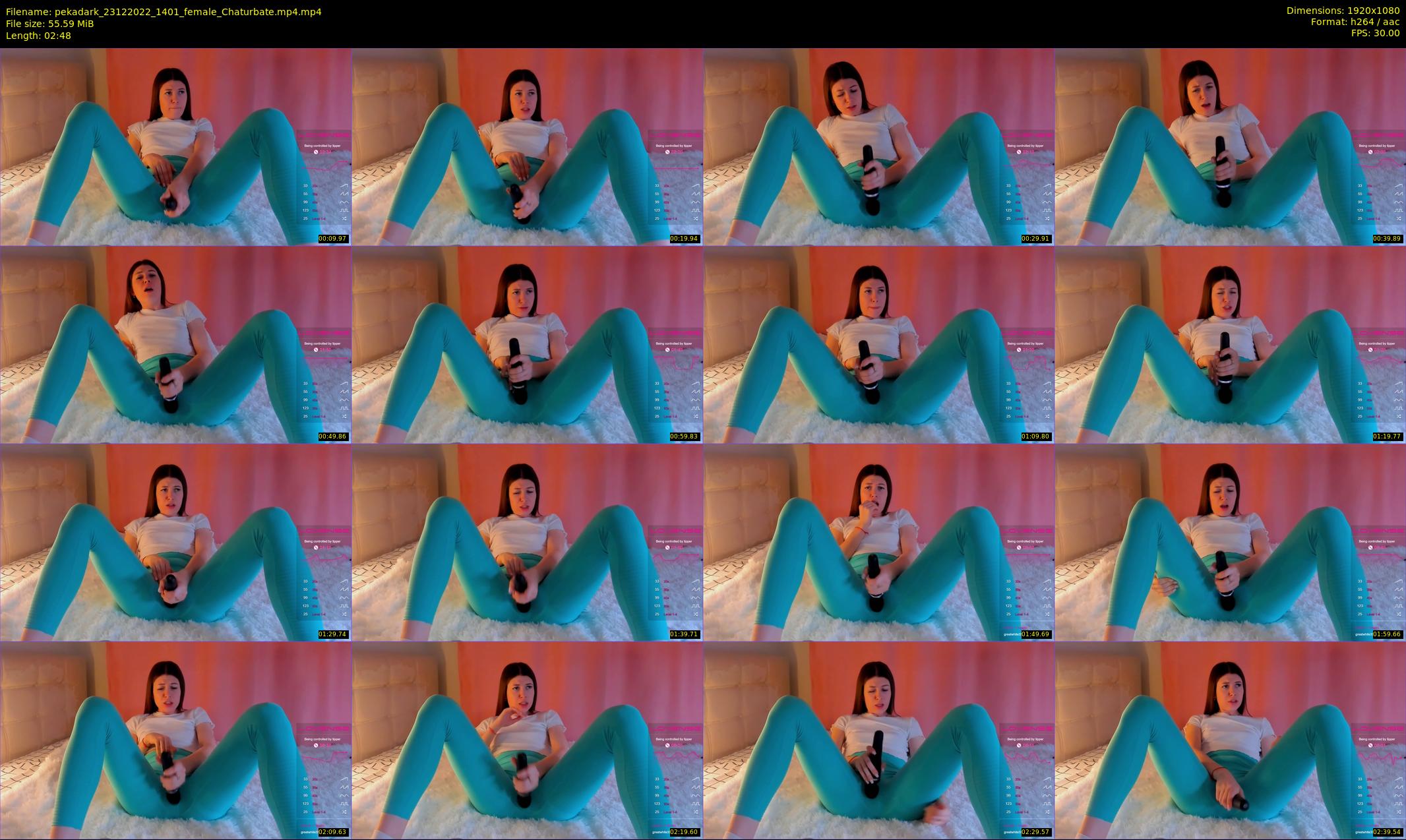Select the frame at 00:39.89
This screenshot has width=1406, height=840.
1230,146
